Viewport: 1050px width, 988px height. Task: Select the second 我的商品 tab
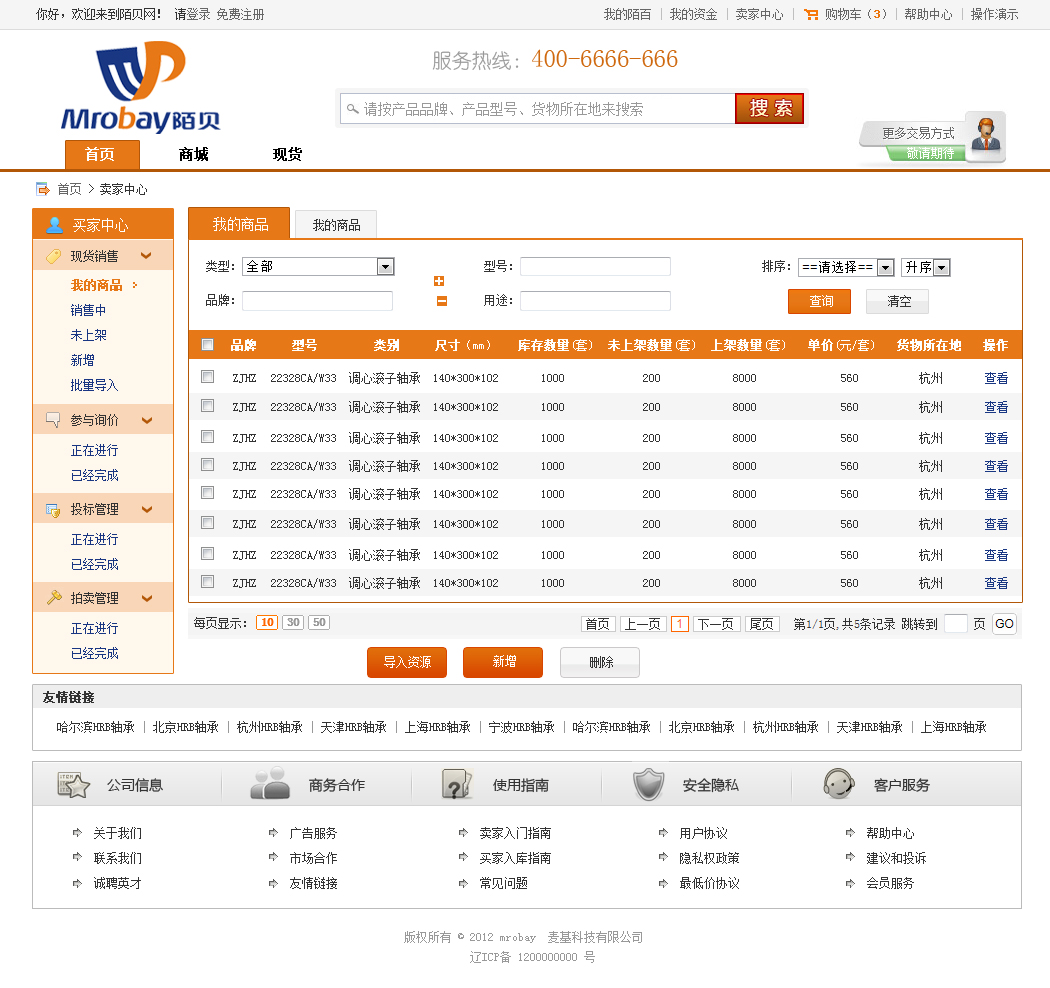tap(336, 225)
